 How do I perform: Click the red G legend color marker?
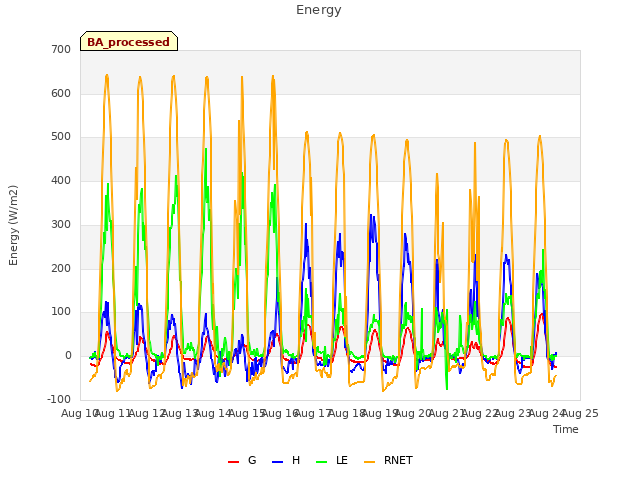(x=233, y=462)
